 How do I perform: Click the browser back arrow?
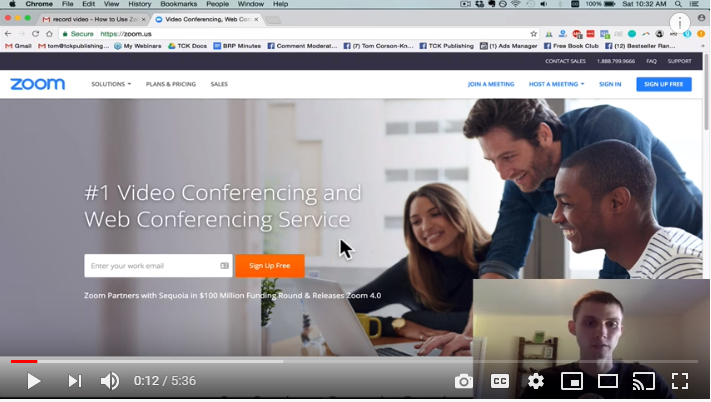coord(8,34)
